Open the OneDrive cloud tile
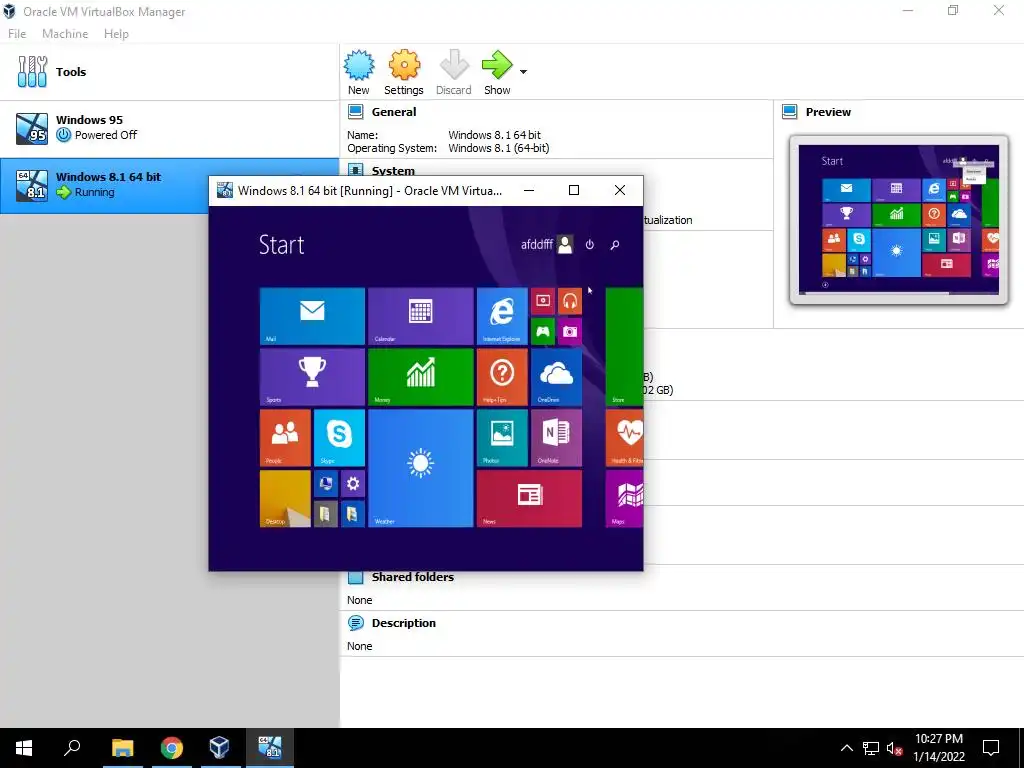1024x768 pixels. [x=556, y=377]
